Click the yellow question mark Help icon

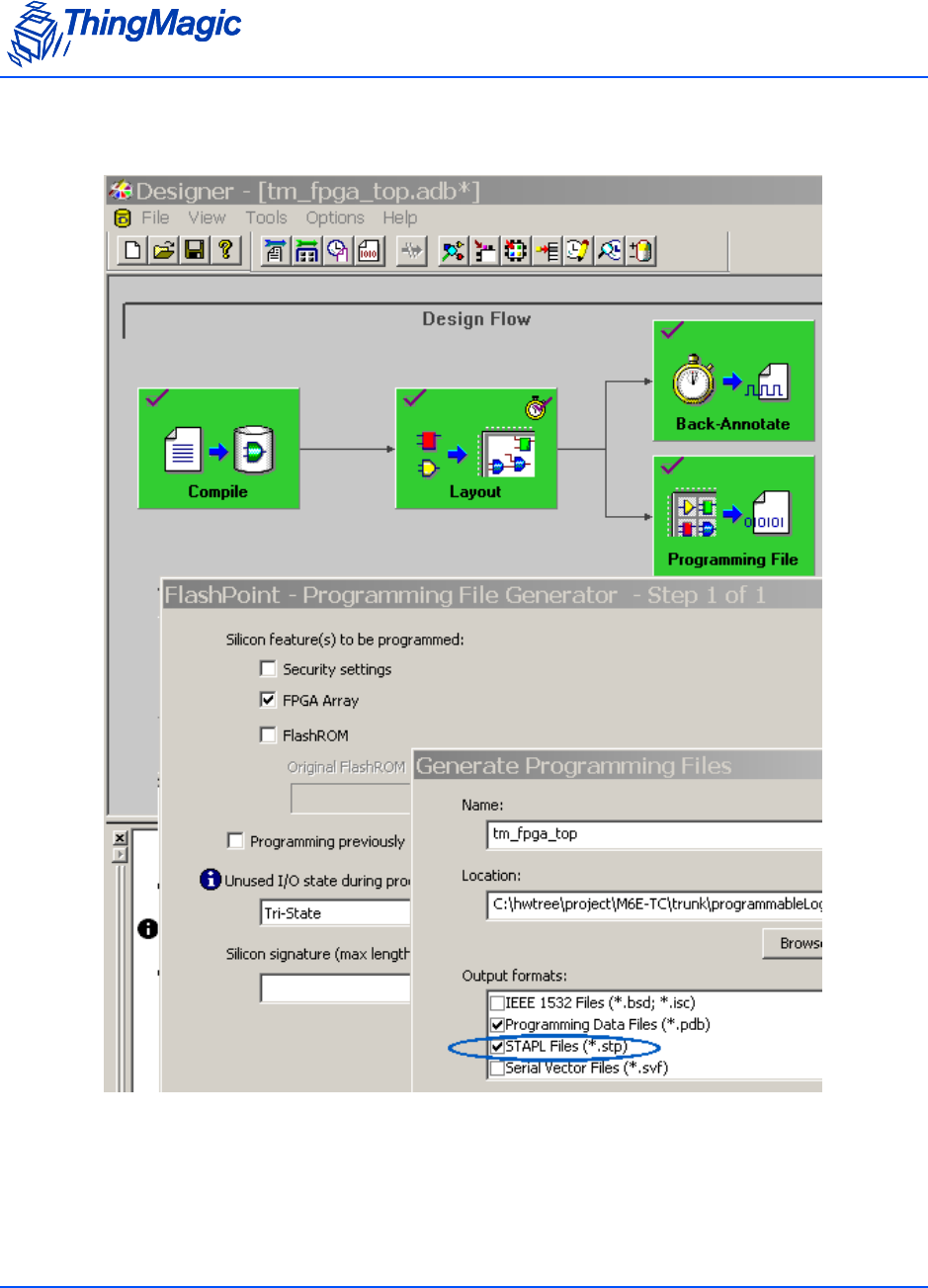224,251
